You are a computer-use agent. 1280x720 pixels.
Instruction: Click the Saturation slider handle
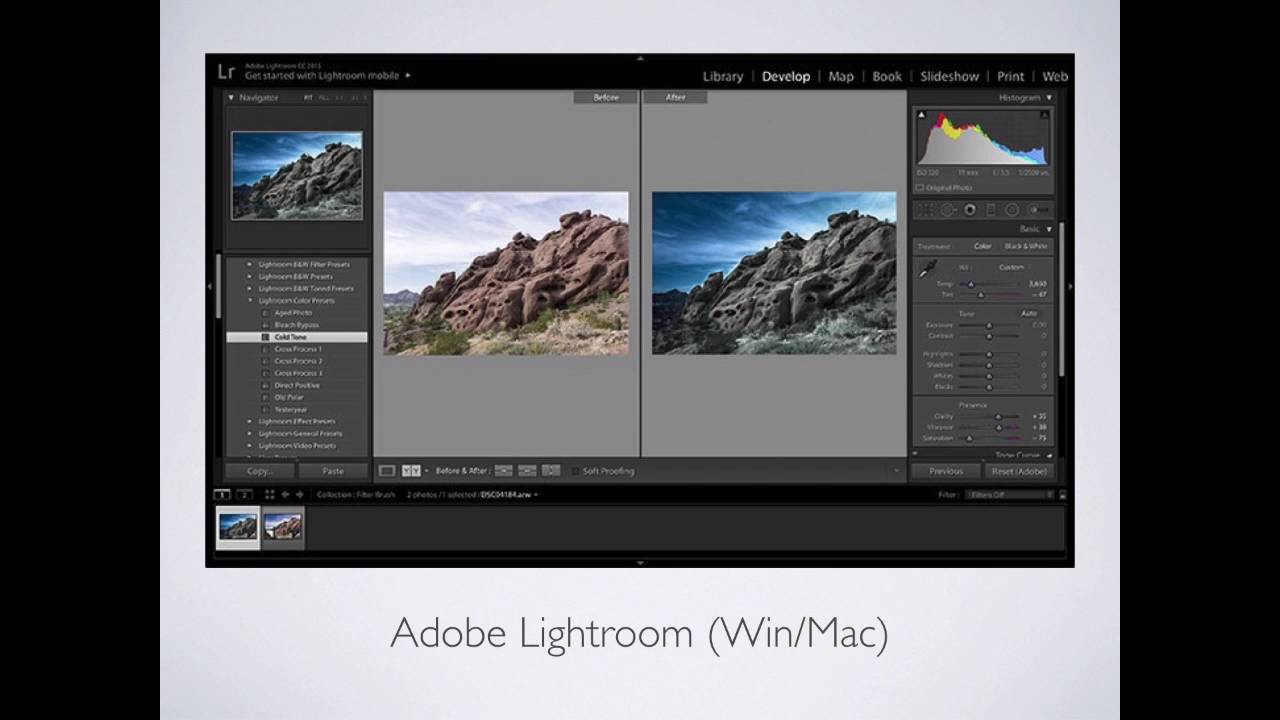tap(969, 438)
